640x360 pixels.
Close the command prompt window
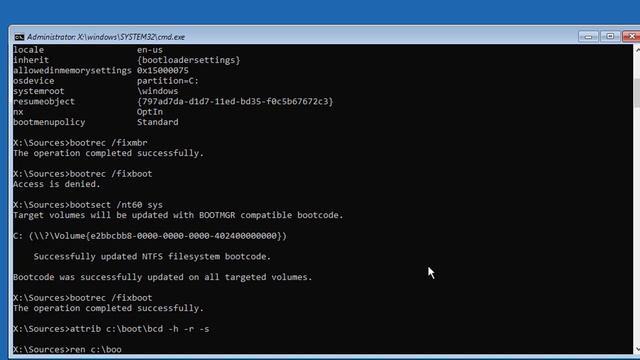pos(631,36)
